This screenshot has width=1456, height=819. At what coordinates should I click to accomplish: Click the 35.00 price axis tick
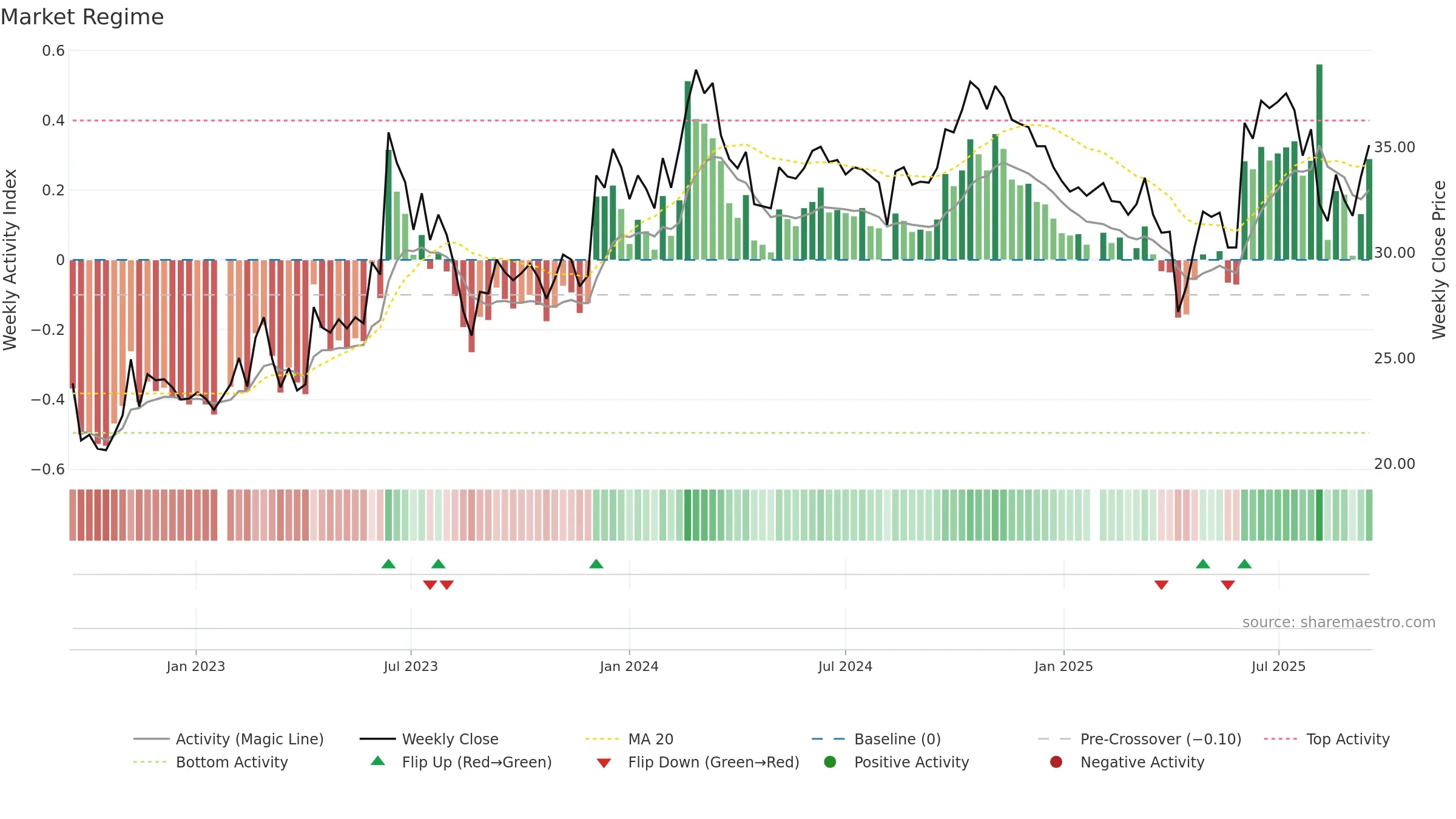tap(1395, 147)
